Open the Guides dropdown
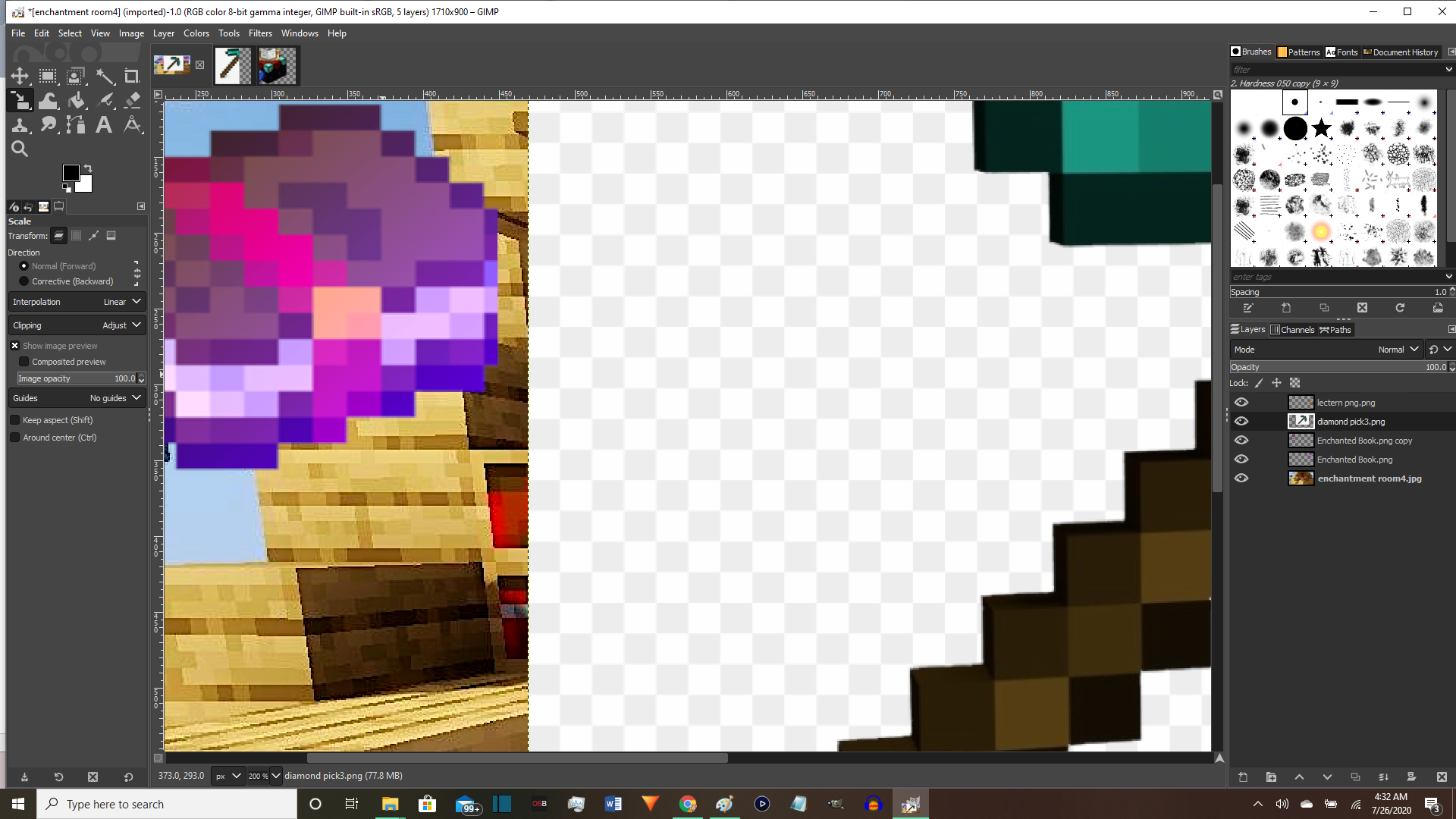The width and height of the screenshot is (1456, 819). 77,398
